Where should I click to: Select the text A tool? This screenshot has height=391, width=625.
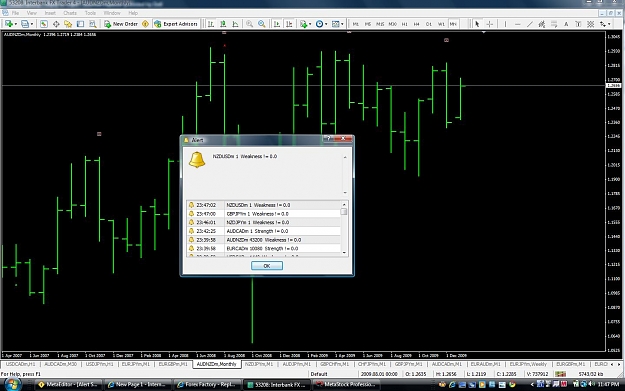pos(566,24)
